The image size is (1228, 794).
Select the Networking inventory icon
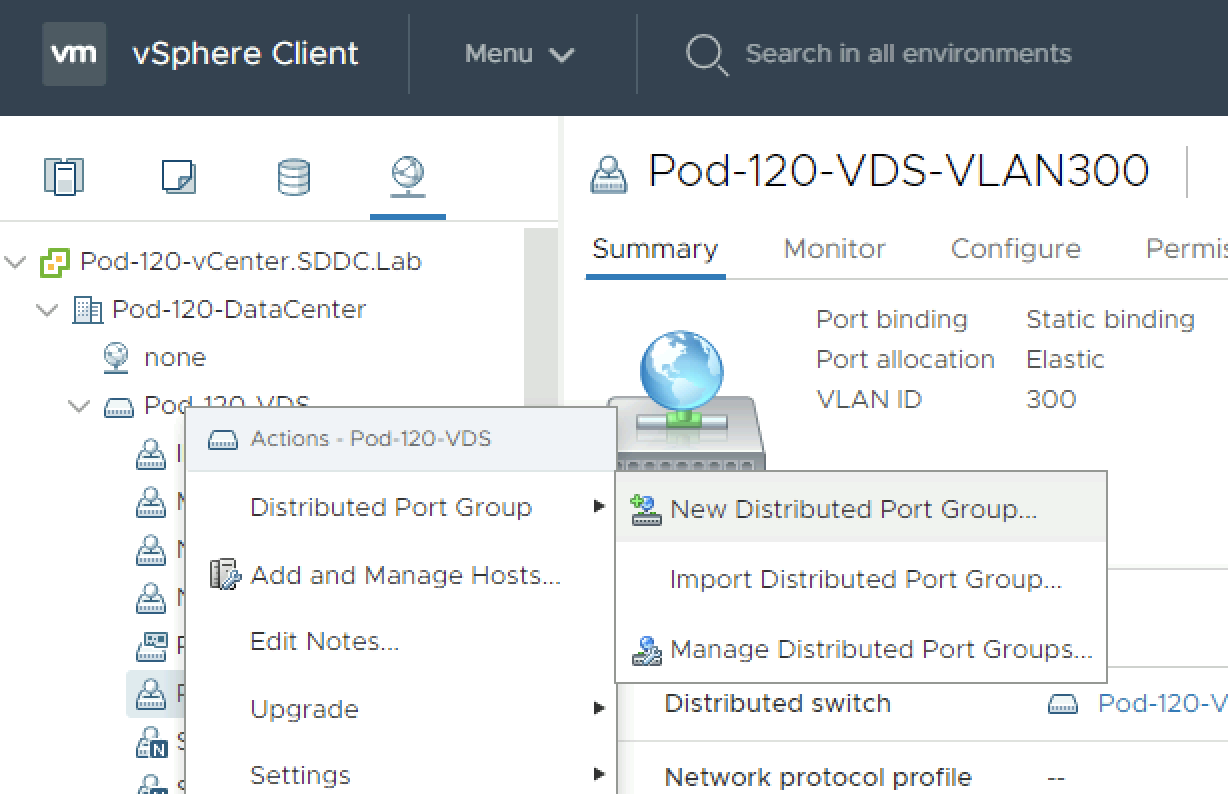tap(408, 177)
